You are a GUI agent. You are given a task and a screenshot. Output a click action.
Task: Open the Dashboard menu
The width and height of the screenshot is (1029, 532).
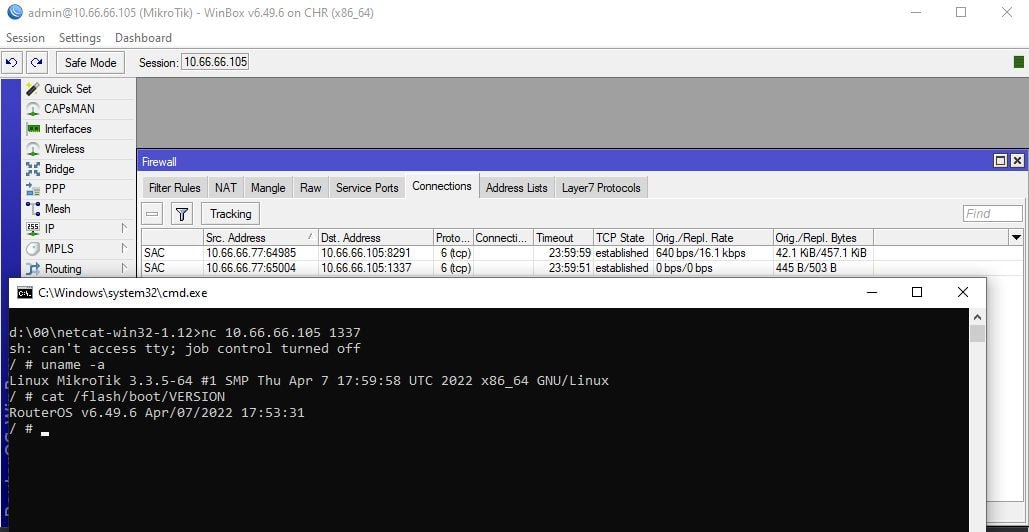pos(143,38)
